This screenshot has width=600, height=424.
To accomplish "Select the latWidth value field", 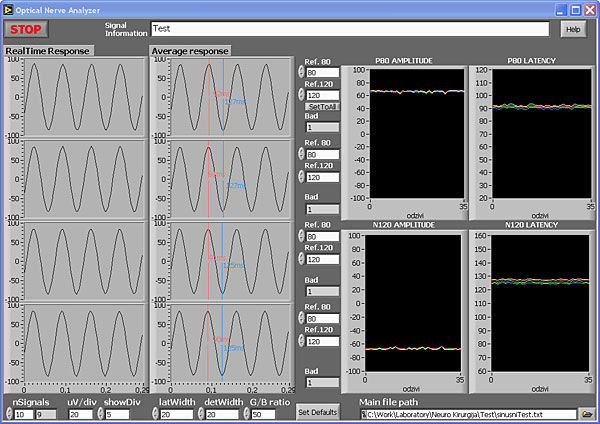I will [x=176, y=414].
